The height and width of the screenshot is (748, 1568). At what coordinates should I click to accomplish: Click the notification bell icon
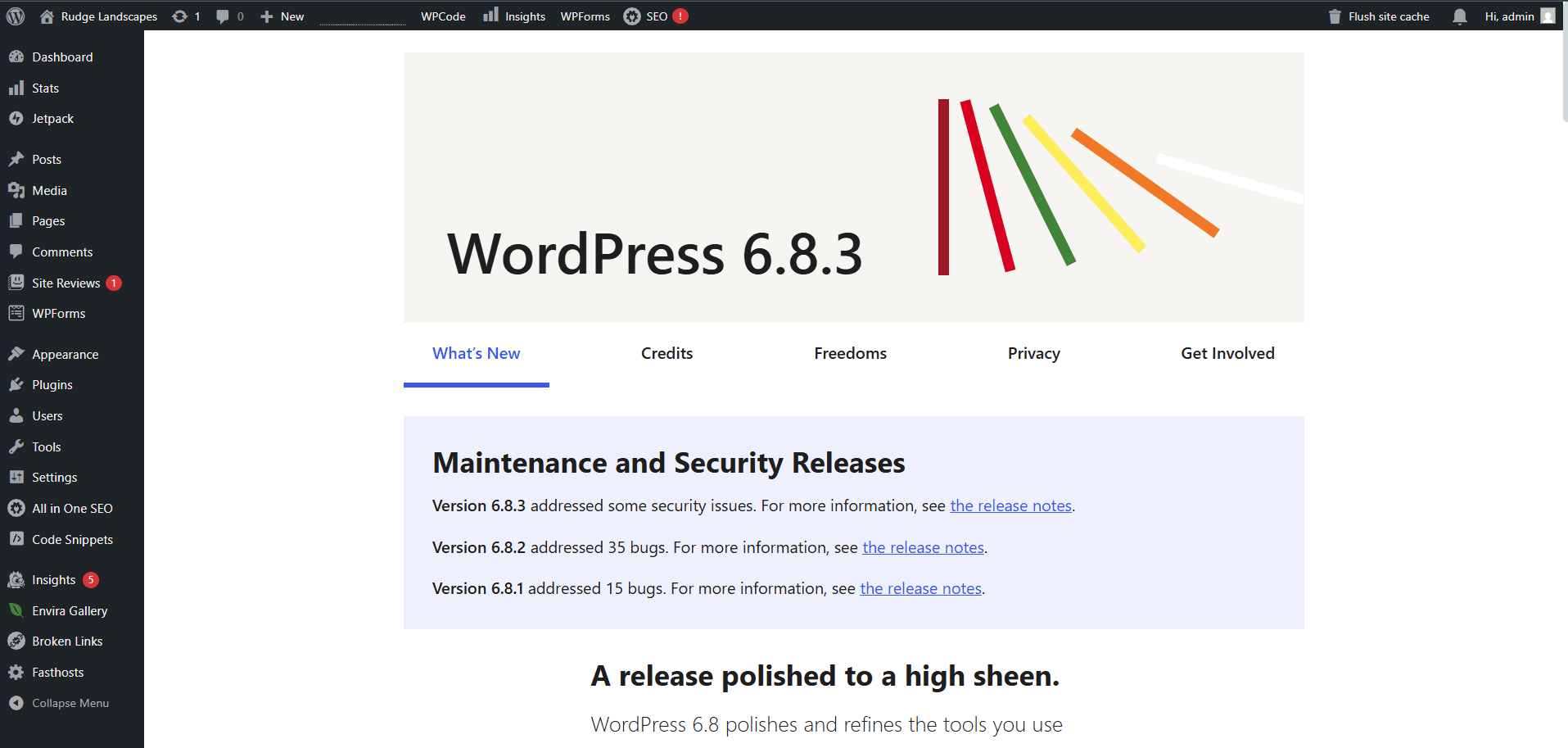(1459, 16)
